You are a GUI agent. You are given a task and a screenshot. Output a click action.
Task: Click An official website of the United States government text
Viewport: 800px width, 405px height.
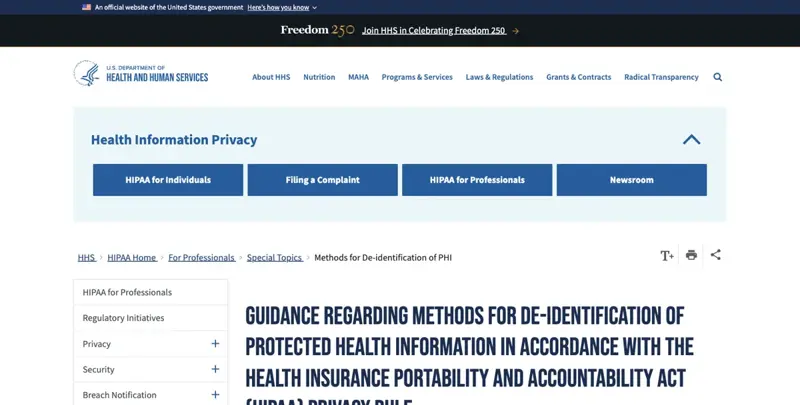tap(169, 7)
